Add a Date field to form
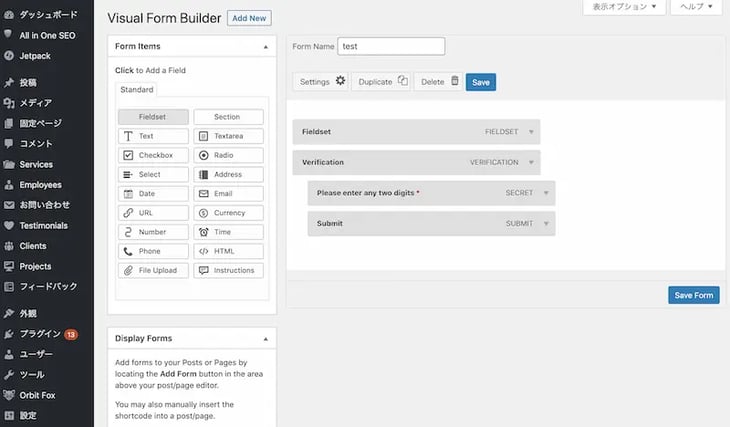This screenshot has width=730, height=427. (x=153, y=194)
